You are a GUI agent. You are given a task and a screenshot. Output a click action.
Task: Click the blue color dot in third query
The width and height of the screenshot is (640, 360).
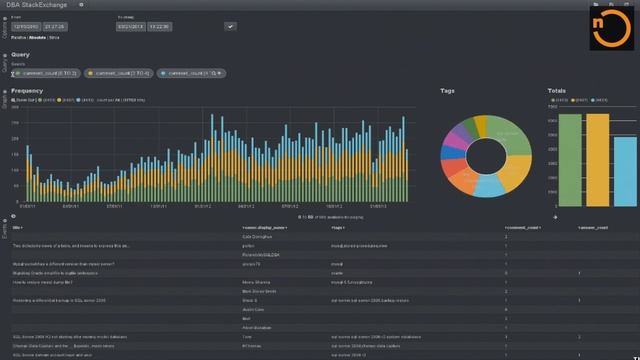point(163,73)
